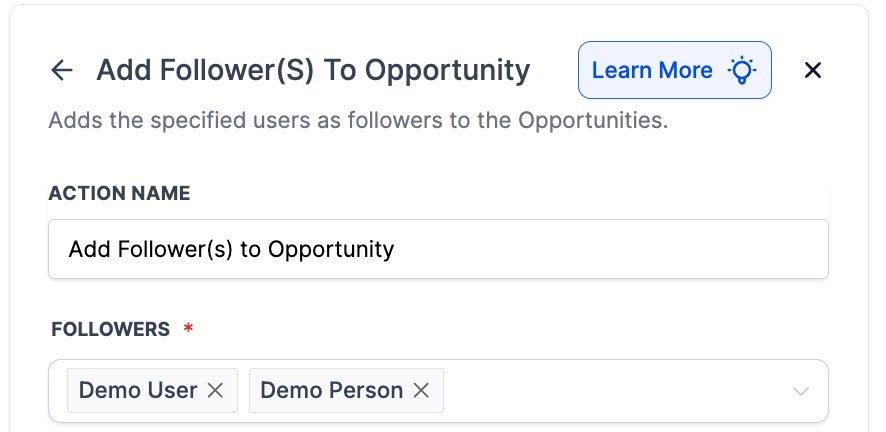Click the word Opportunity in the heading
The width and height of the screenshot is (886, 432).
tap(447, 70)
